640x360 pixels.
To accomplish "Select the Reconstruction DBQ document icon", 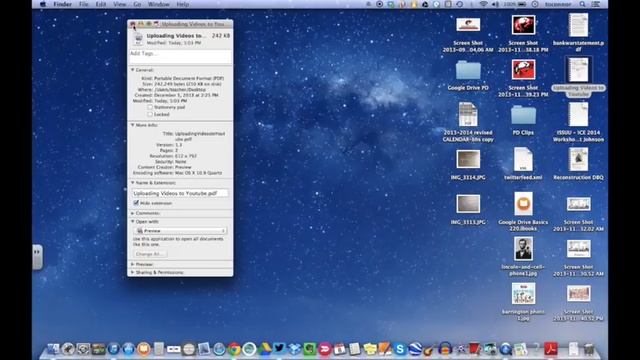I will [x=578, y=159].
